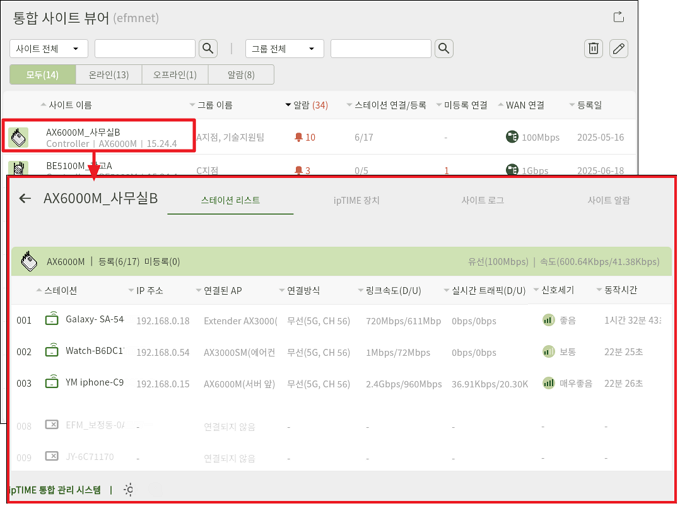The width and height of the screenshot is (680, 518).
Task: Switch to the 오프라인(1) tab
Action: click(174, 75)
